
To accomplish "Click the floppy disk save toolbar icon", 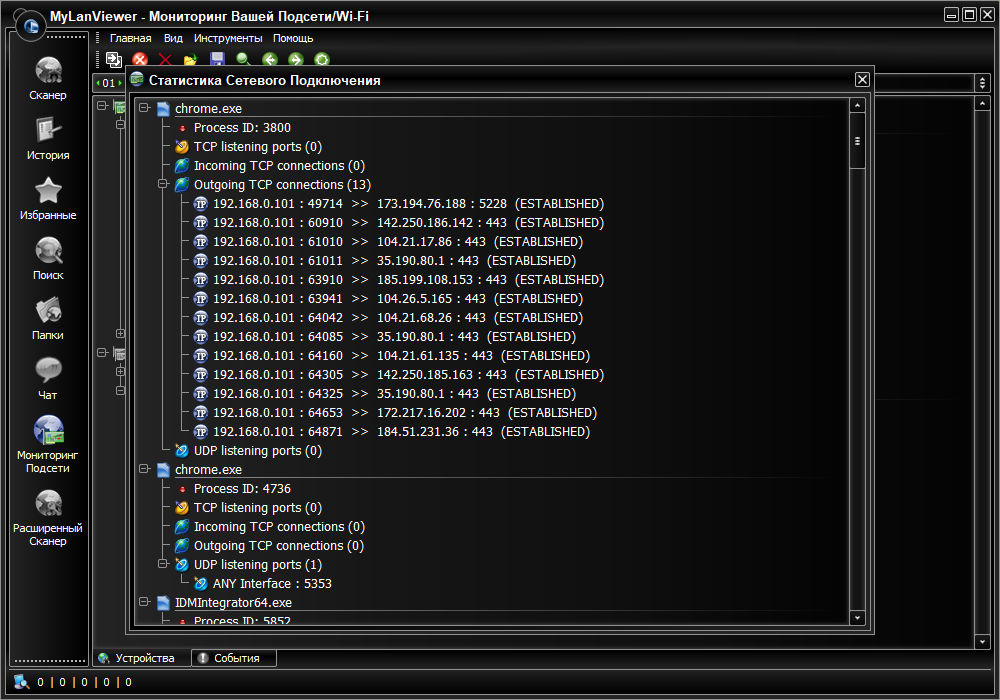I will [x=217, y=60].
